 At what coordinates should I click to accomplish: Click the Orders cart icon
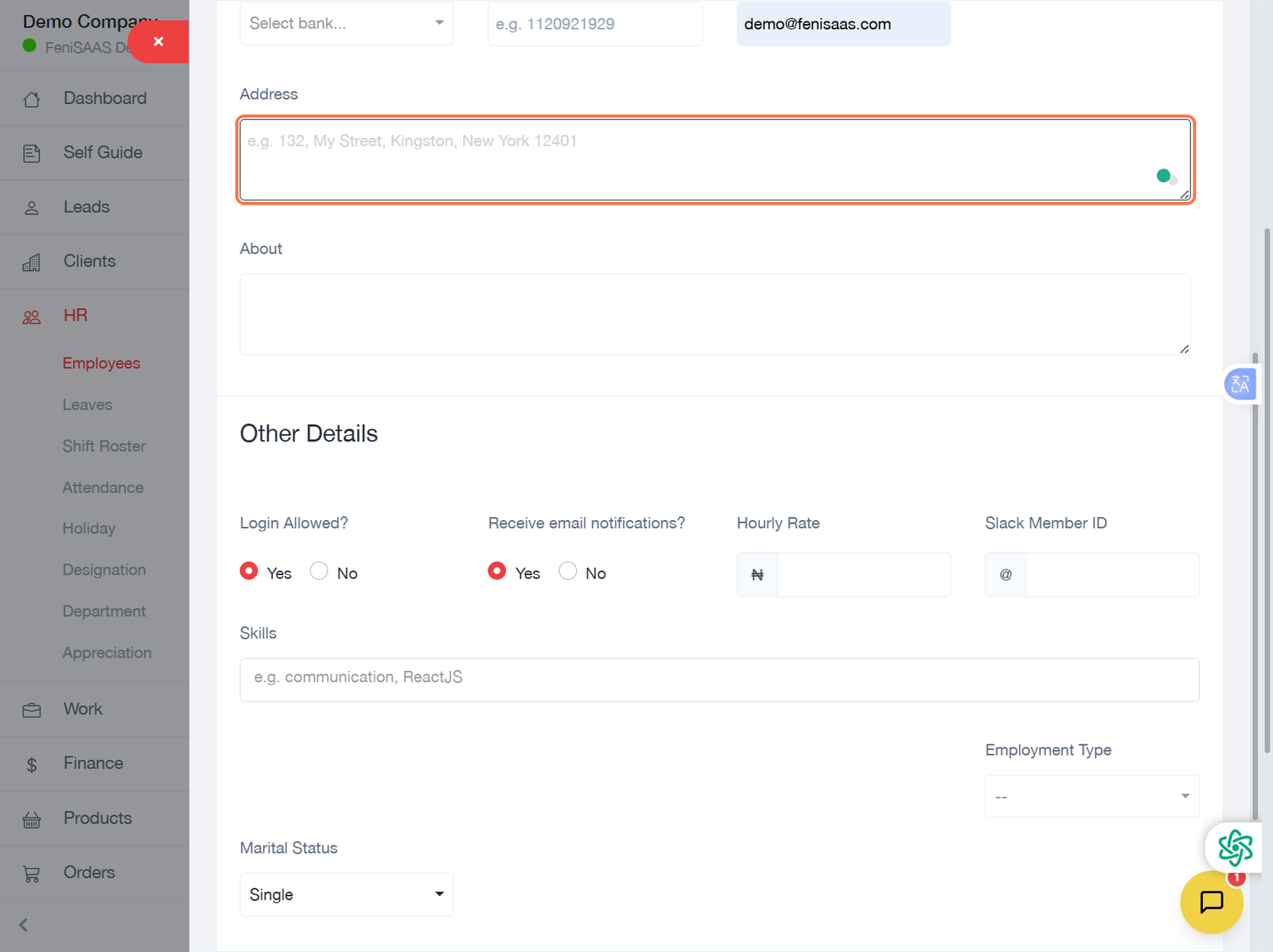(x=32, y=873)
